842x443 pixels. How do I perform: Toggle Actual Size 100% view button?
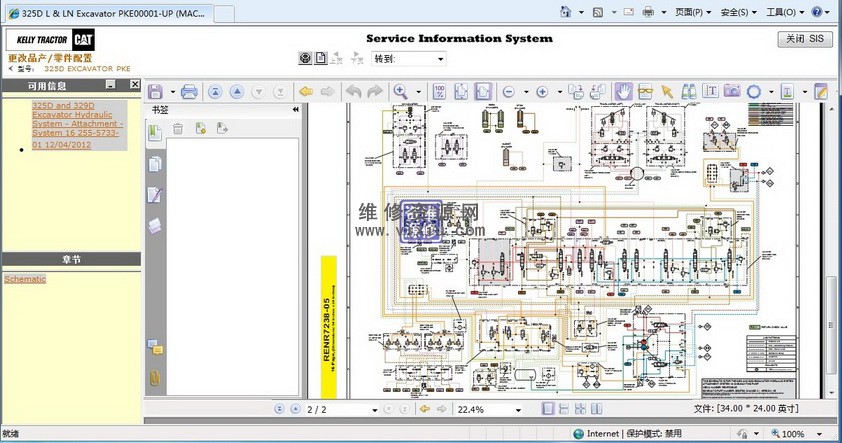coord(439,92)
